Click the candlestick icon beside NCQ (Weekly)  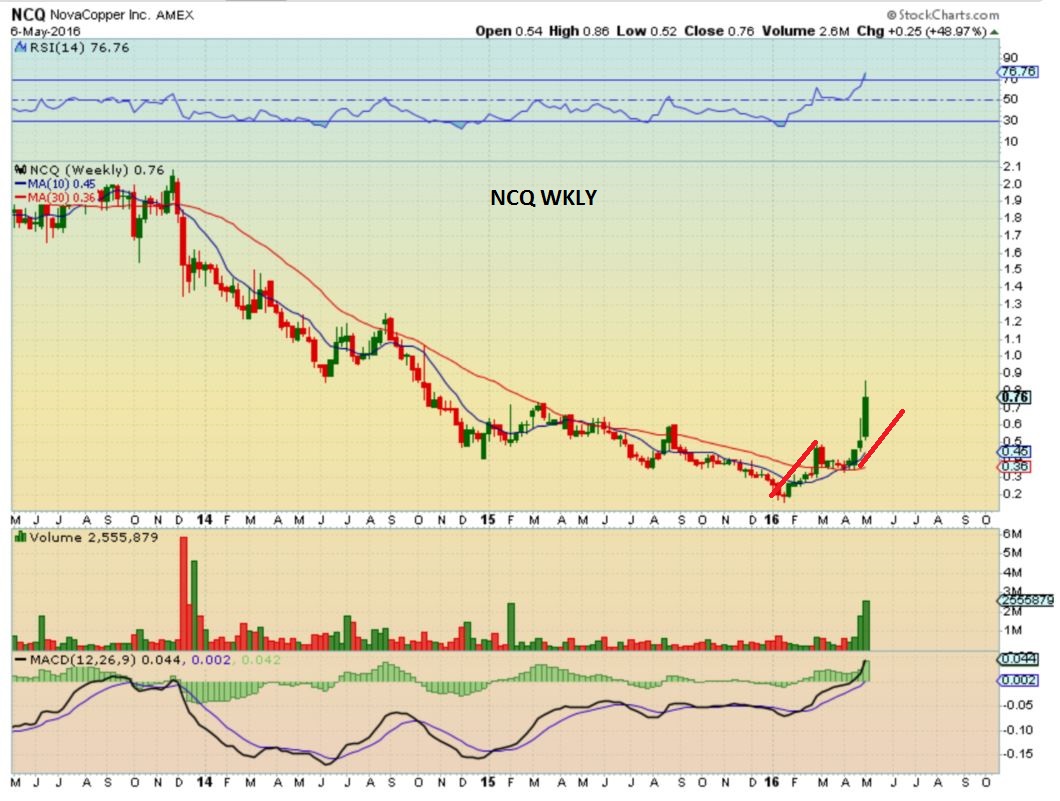[x=20, y=170]
